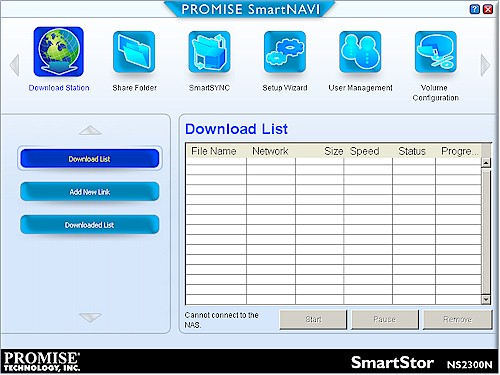
Task: Click the Setup Wizard label
Action: point(285,88)
